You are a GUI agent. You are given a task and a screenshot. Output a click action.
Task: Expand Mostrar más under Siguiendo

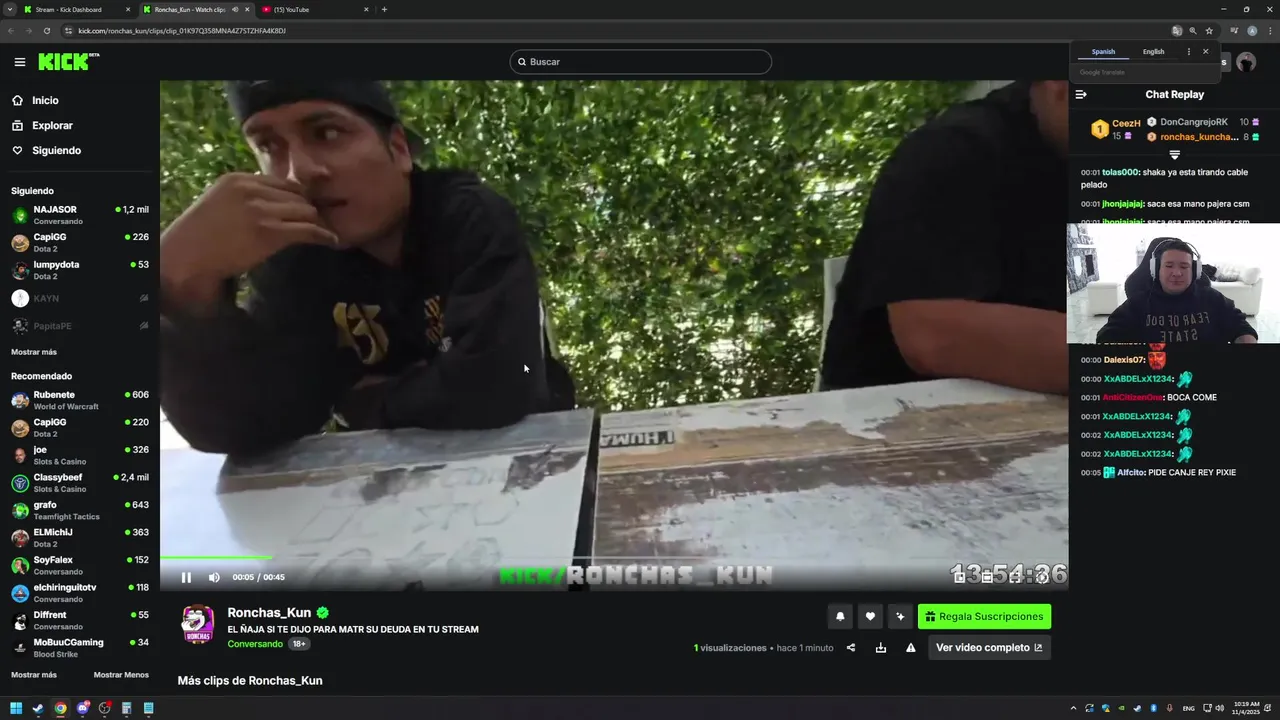coord(34,352)
